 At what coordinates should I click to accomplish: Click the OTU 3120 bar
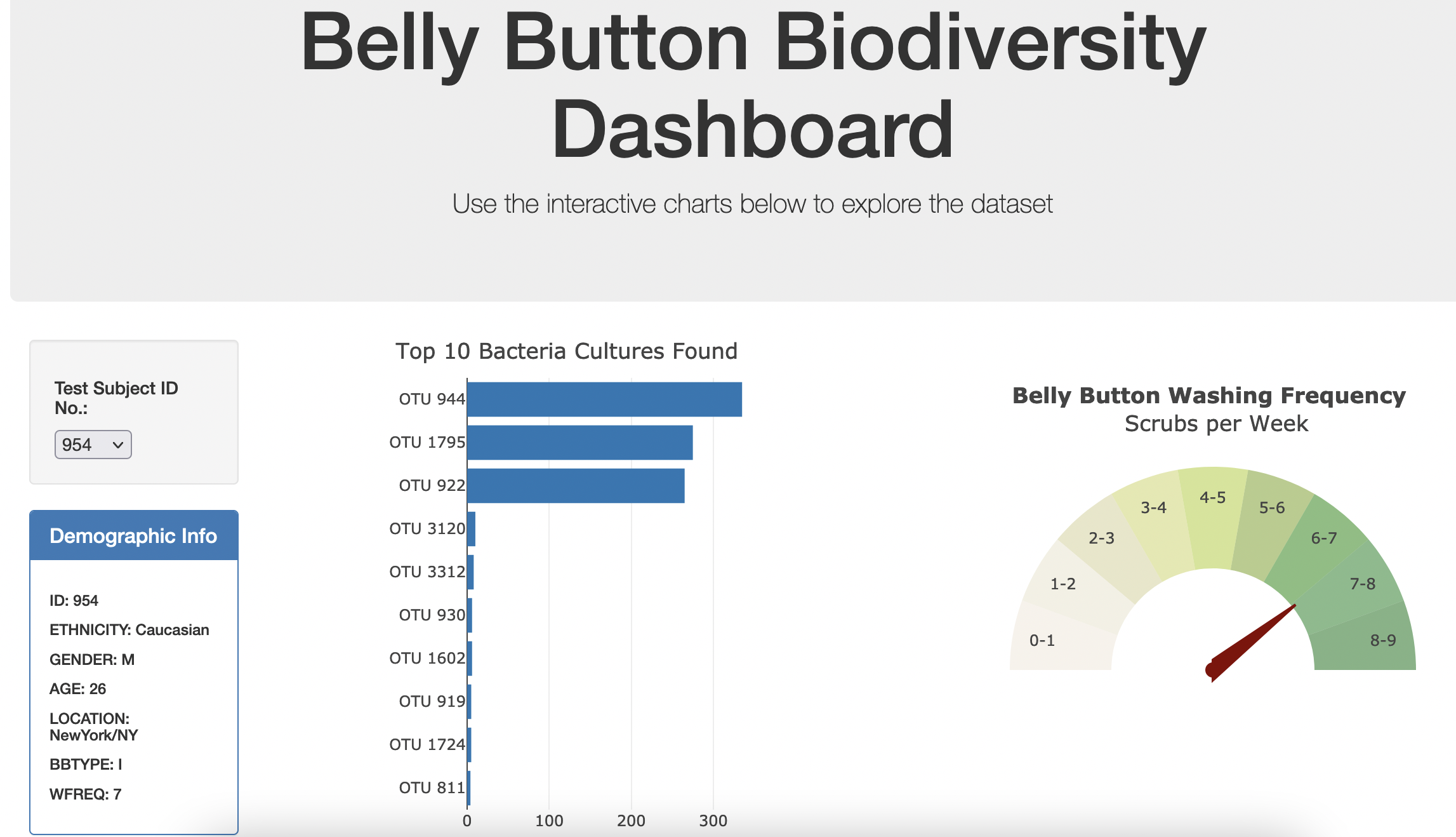472,528
